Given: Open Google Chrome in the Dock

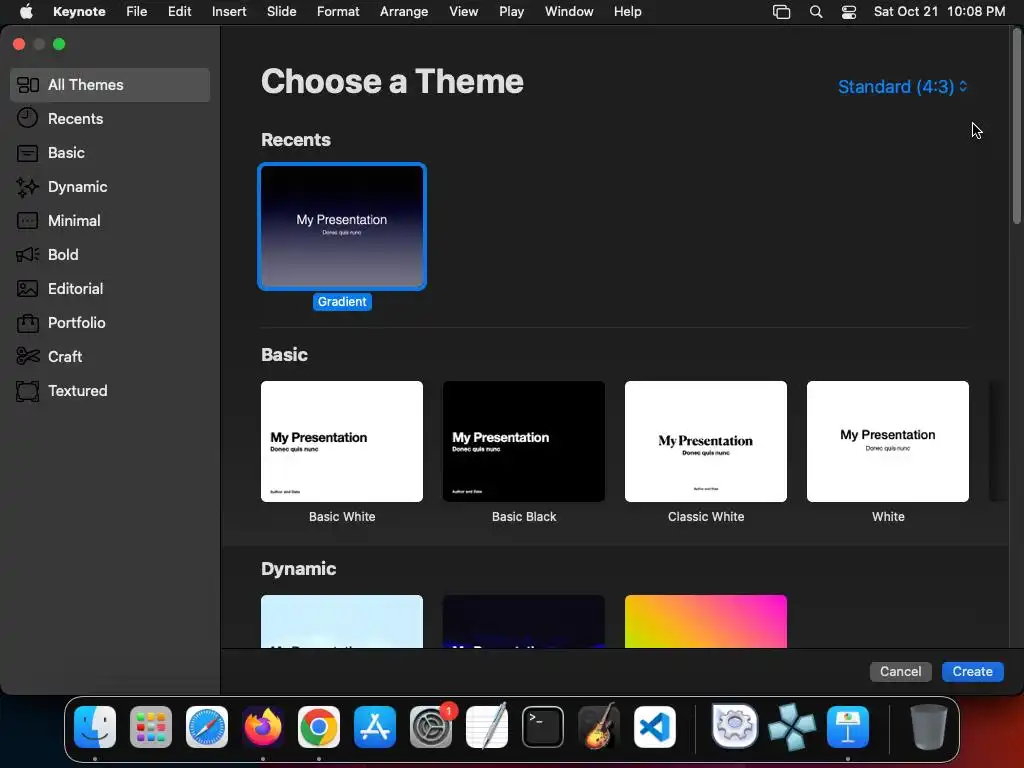Looking at the screenshot, I should (x=319, y=727).
